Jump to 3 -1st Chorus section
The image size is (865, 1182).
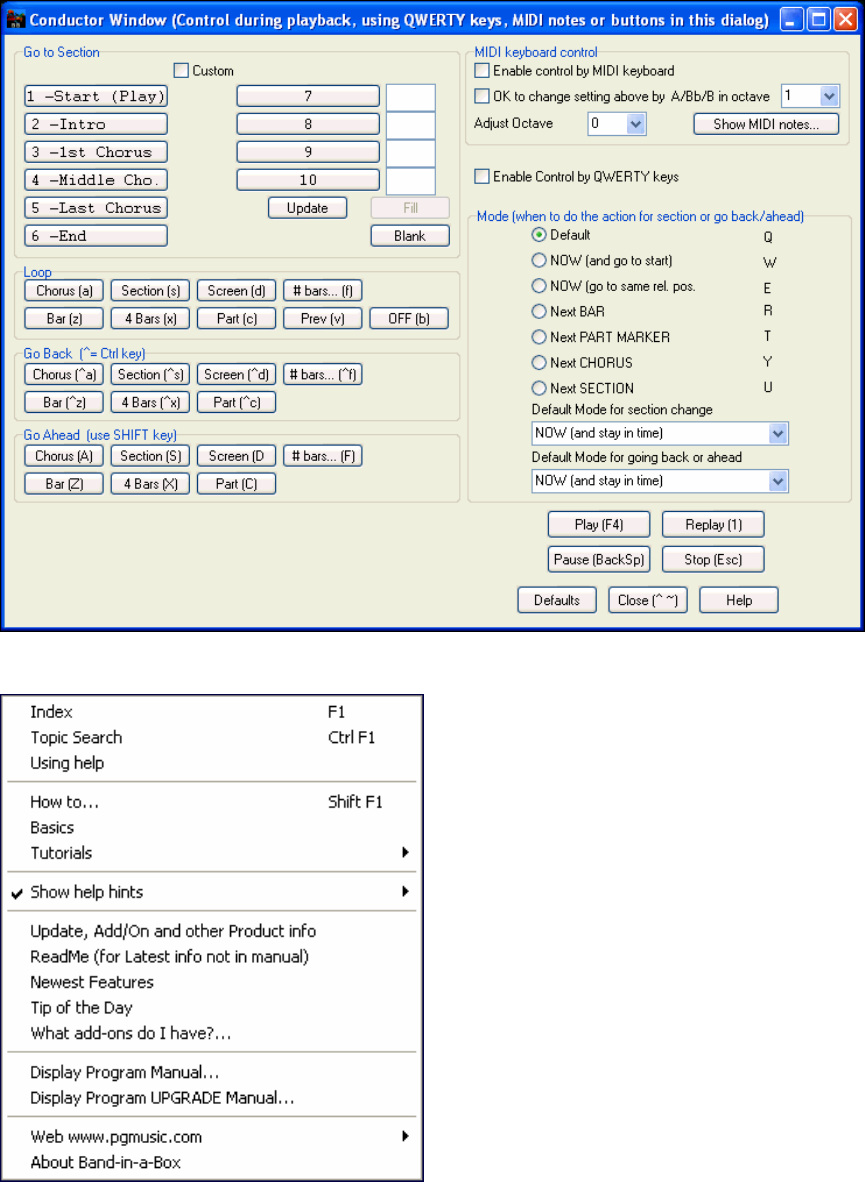[96, 152]
